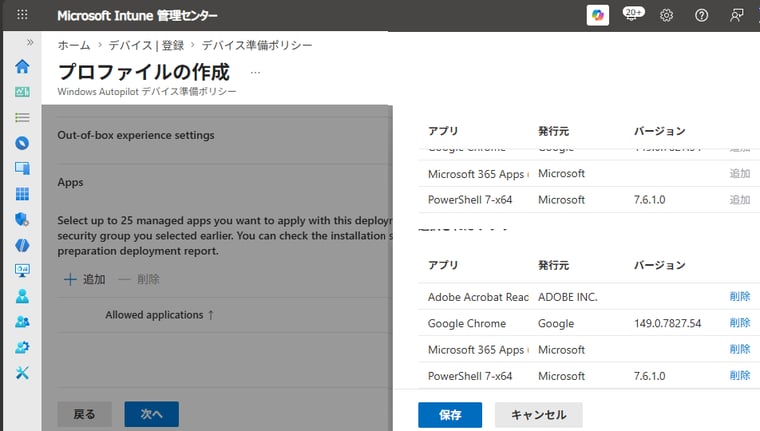The height and width of the screenshot is (431, 760).
Task: Open Apps grid icon in sidebar
Action: [22, 194]
